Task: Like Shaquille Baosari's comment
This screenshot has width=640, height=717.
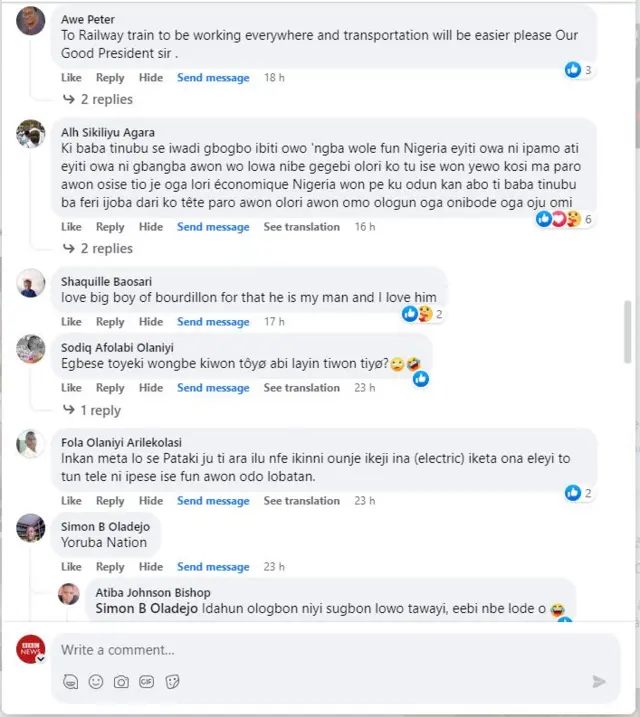Action: click(71, 322)
